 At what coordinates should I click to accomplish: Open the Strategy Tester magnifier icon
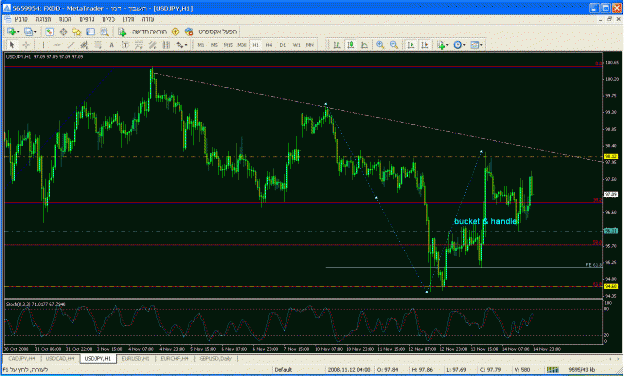104,31
